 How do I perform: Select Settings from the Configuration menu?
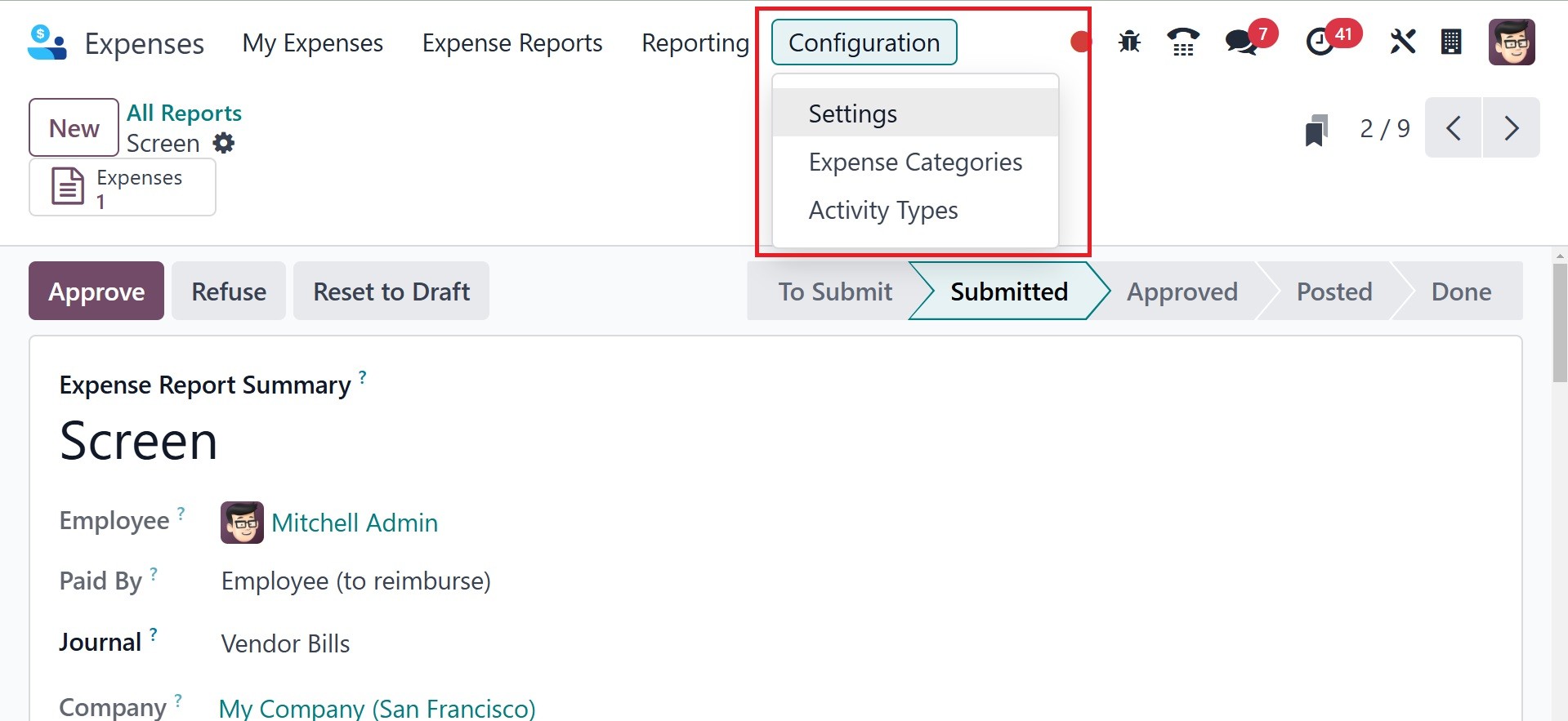(852, 113)
